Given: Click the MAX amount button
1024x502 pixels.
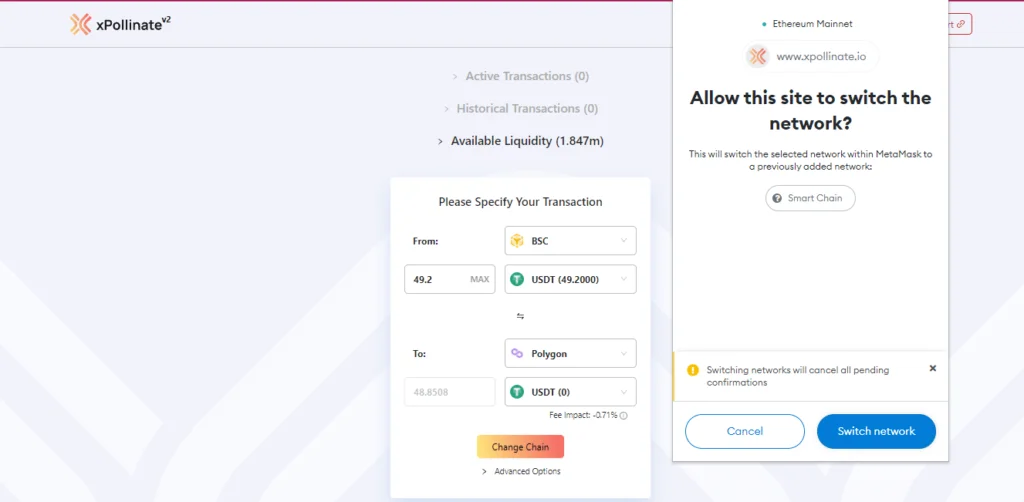Looking at the screenshot, I should 479,279.
